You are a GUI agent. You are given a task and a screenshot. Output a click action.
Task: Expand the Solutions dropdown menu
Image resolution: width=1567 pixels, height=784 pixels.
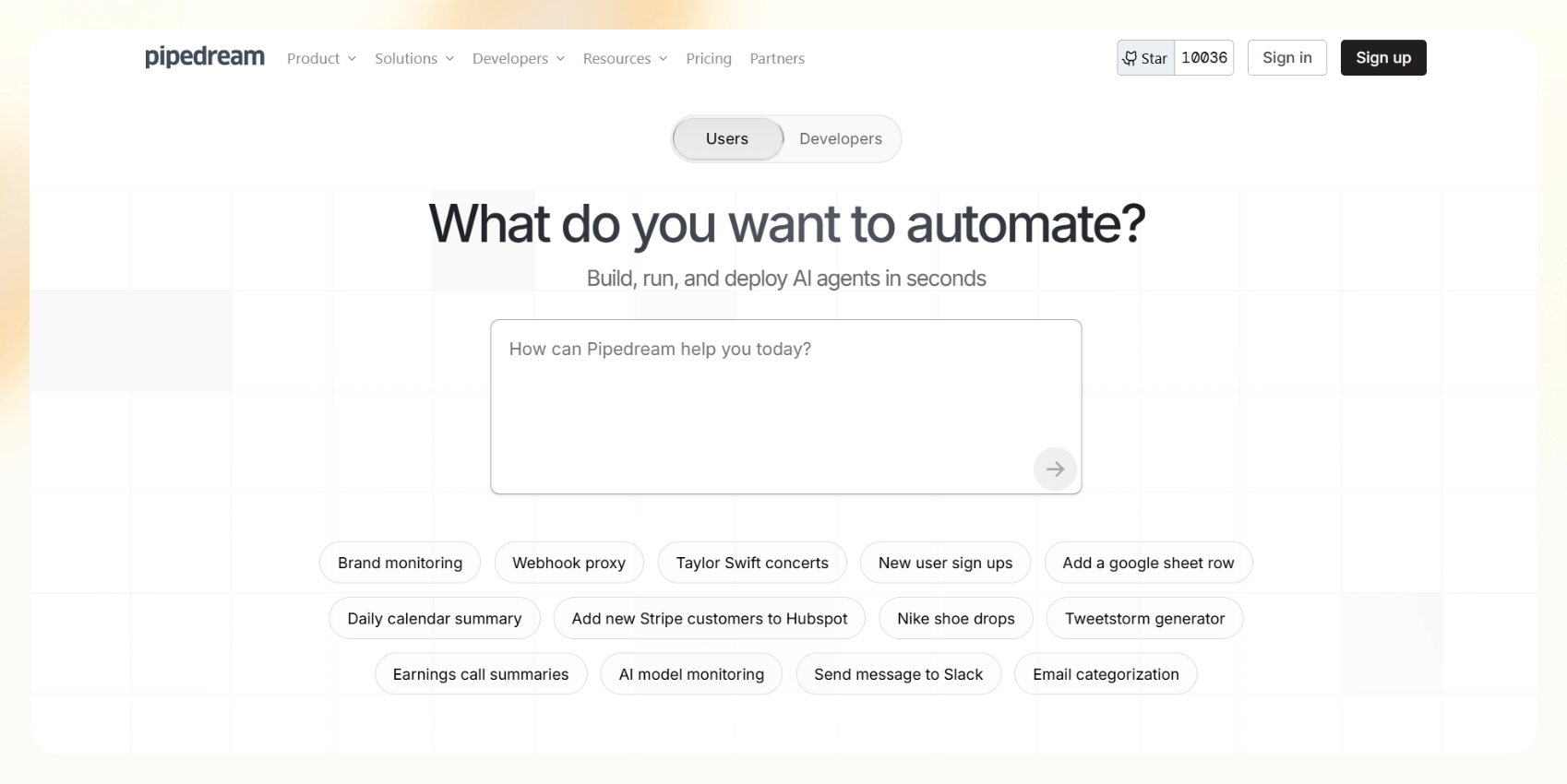click(x=414, y=58)
